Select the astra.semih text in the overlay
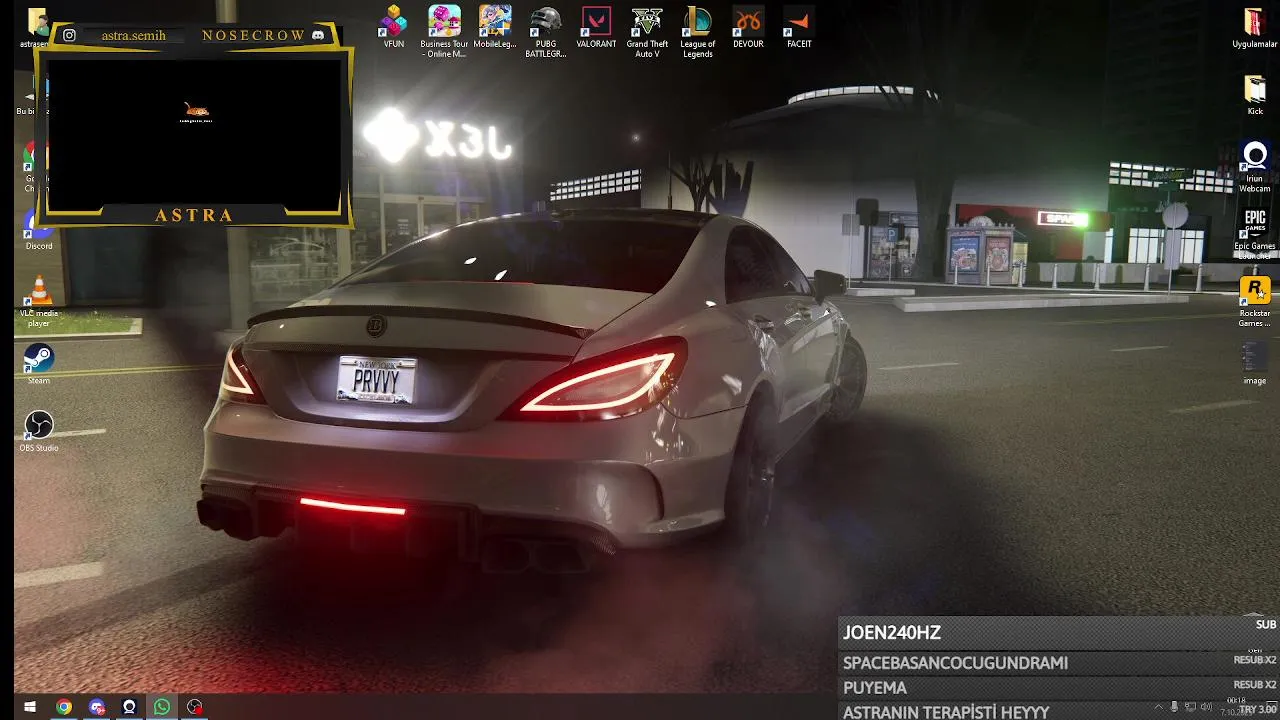The image size is (1280, 720). pos(133,36)
